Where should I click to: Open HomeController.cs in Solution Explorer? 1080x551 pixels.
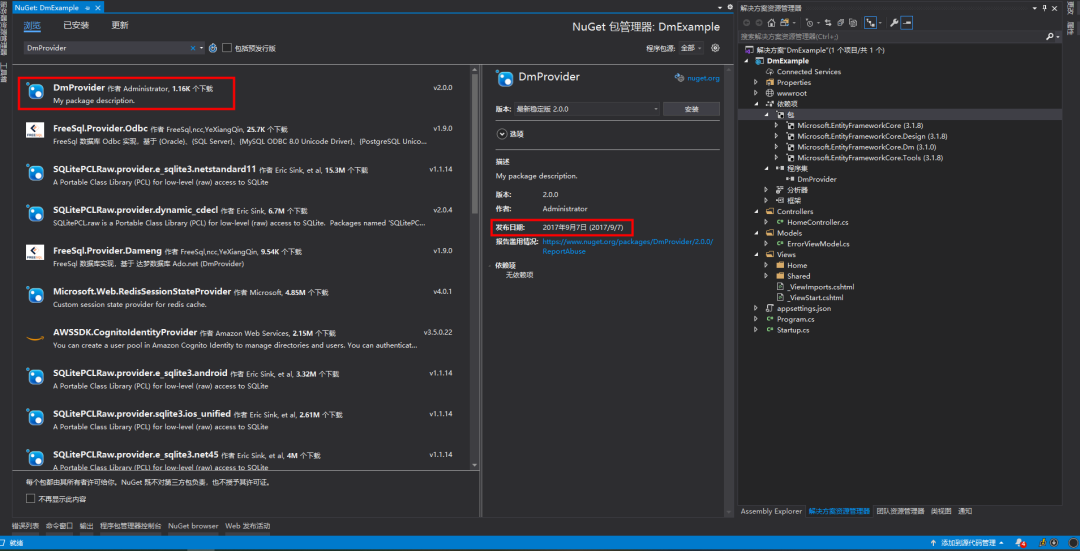818,222
